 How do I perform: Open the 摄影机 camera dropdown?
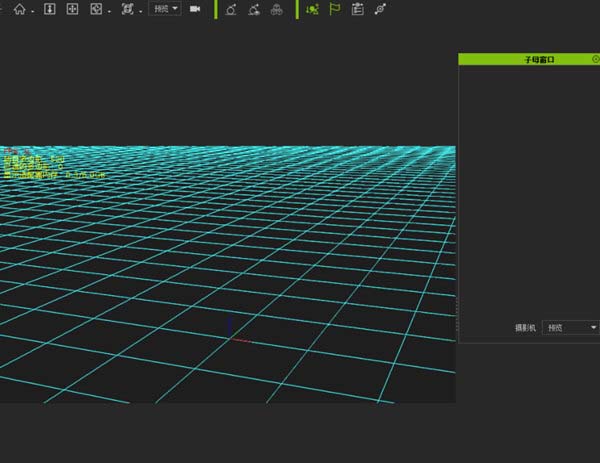pos(570,327)
